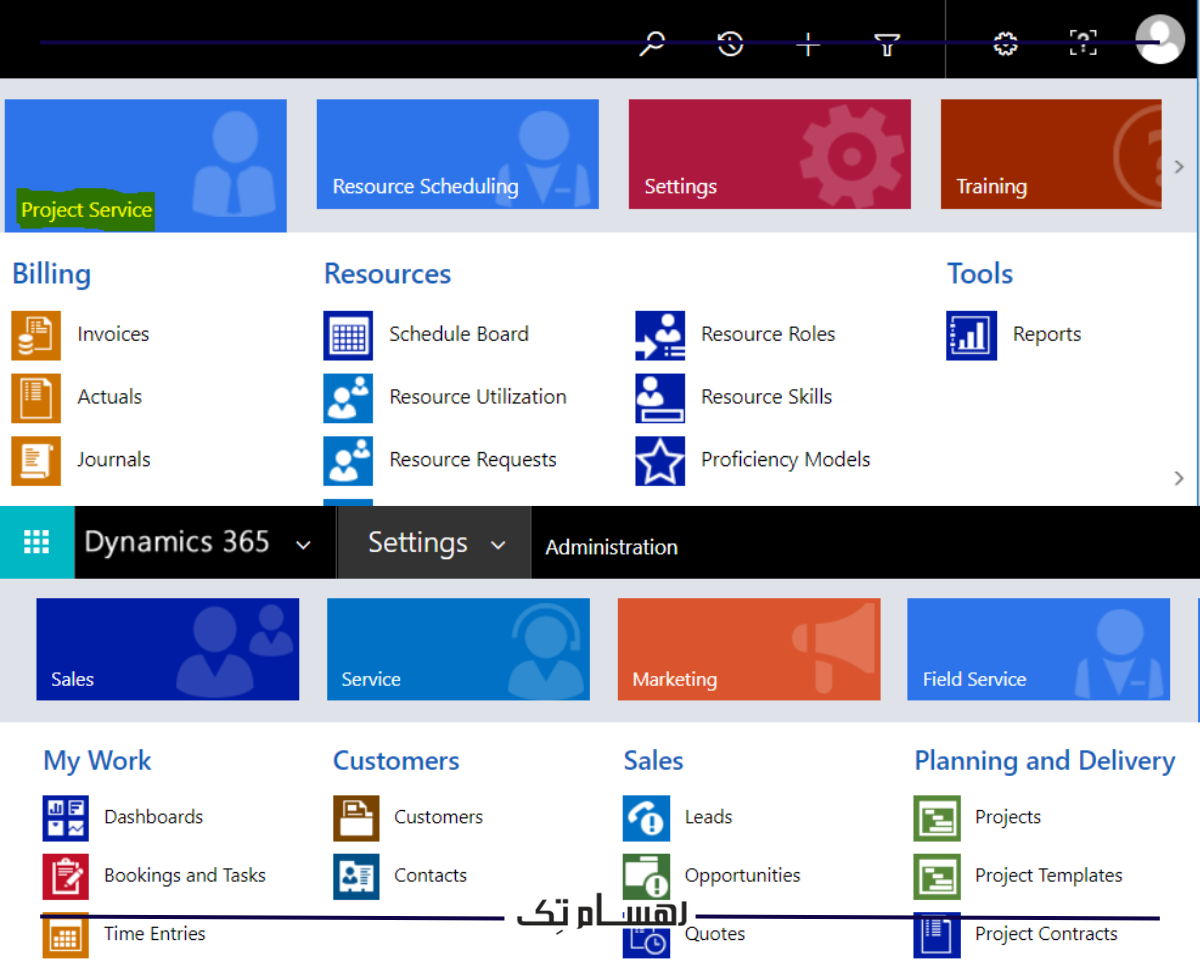Select the Resource Scheduling tile
This screenshot has width=1200, height=960.
click(x=457, y=154)
